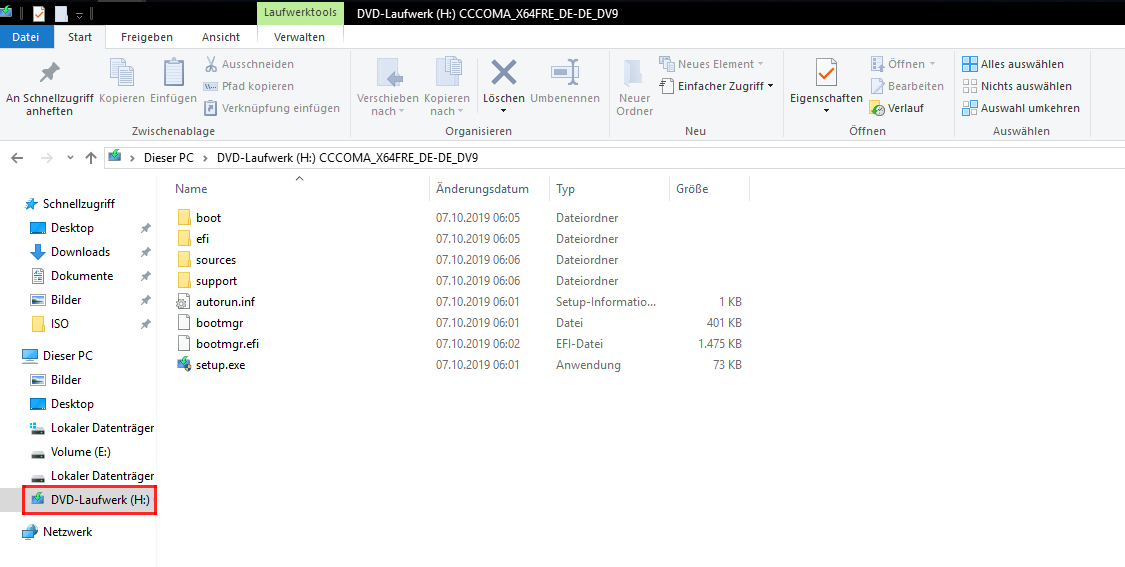Image resolution: width=1125 pixels, height=567 pixels.
Task: Click the Laufwerktools contextual tab header
Action: (x=300, y=12)
